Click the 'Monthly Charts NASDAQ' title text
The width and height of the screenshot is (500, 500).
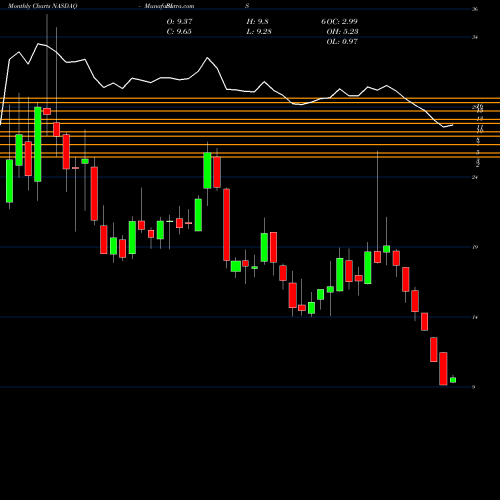pyautogui.click(x=42, y=6)
